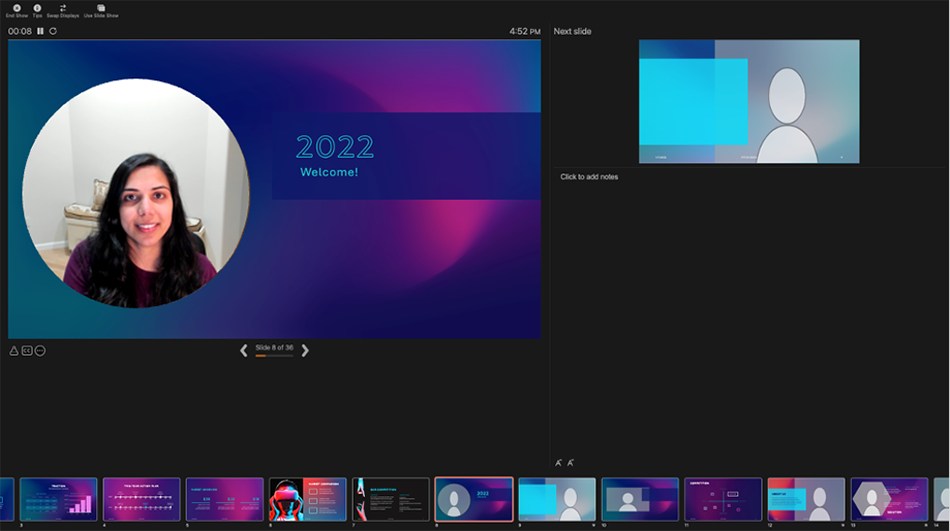The image size is (950, 531).
Task: Advance to the next slide arrow
Action: (x=305, y=350)
